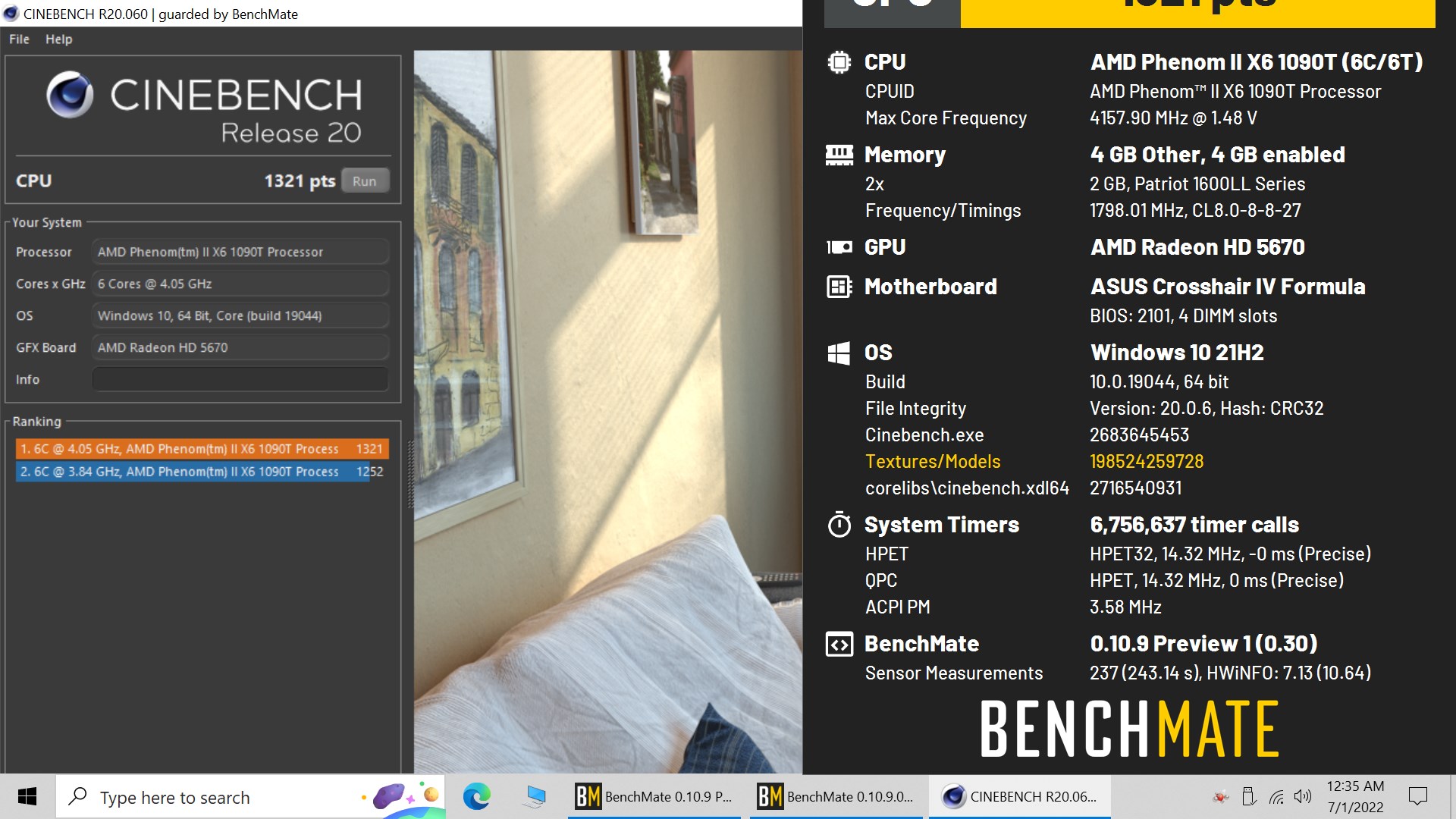Click the Max Core Frequency value 4157.90 MHz
This screenshot has height=819, width=1456.
(x=1173, y=118)
